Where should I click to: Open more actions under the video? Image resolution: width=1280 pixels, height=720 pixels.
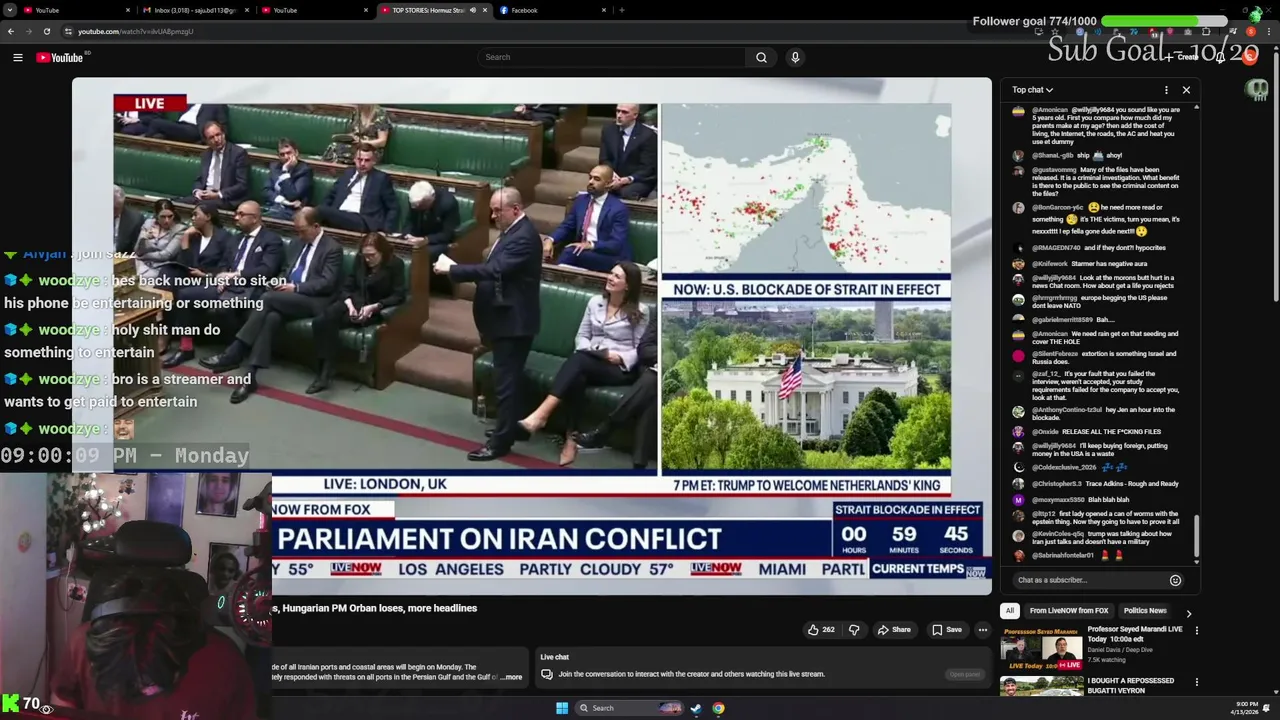pyautogui.click(x=983, y=630)
